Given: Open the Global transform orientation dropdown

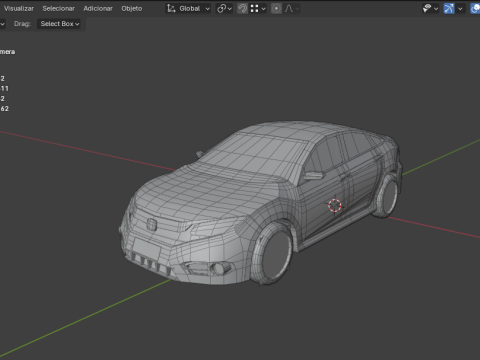Looking at the screenshot, I should (188, 9).
